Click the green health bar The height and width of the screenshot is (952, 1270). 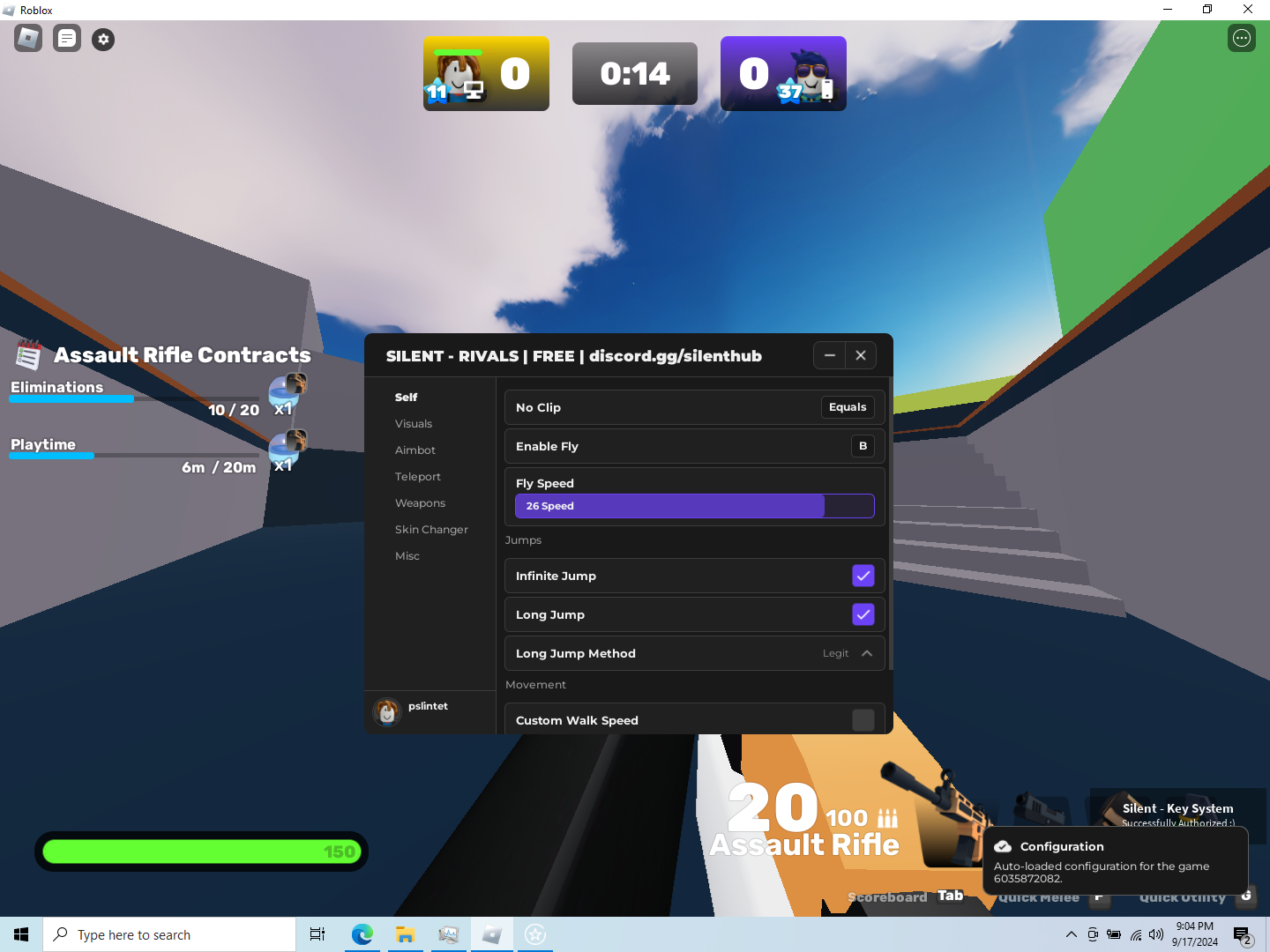[x=201, y=852]
